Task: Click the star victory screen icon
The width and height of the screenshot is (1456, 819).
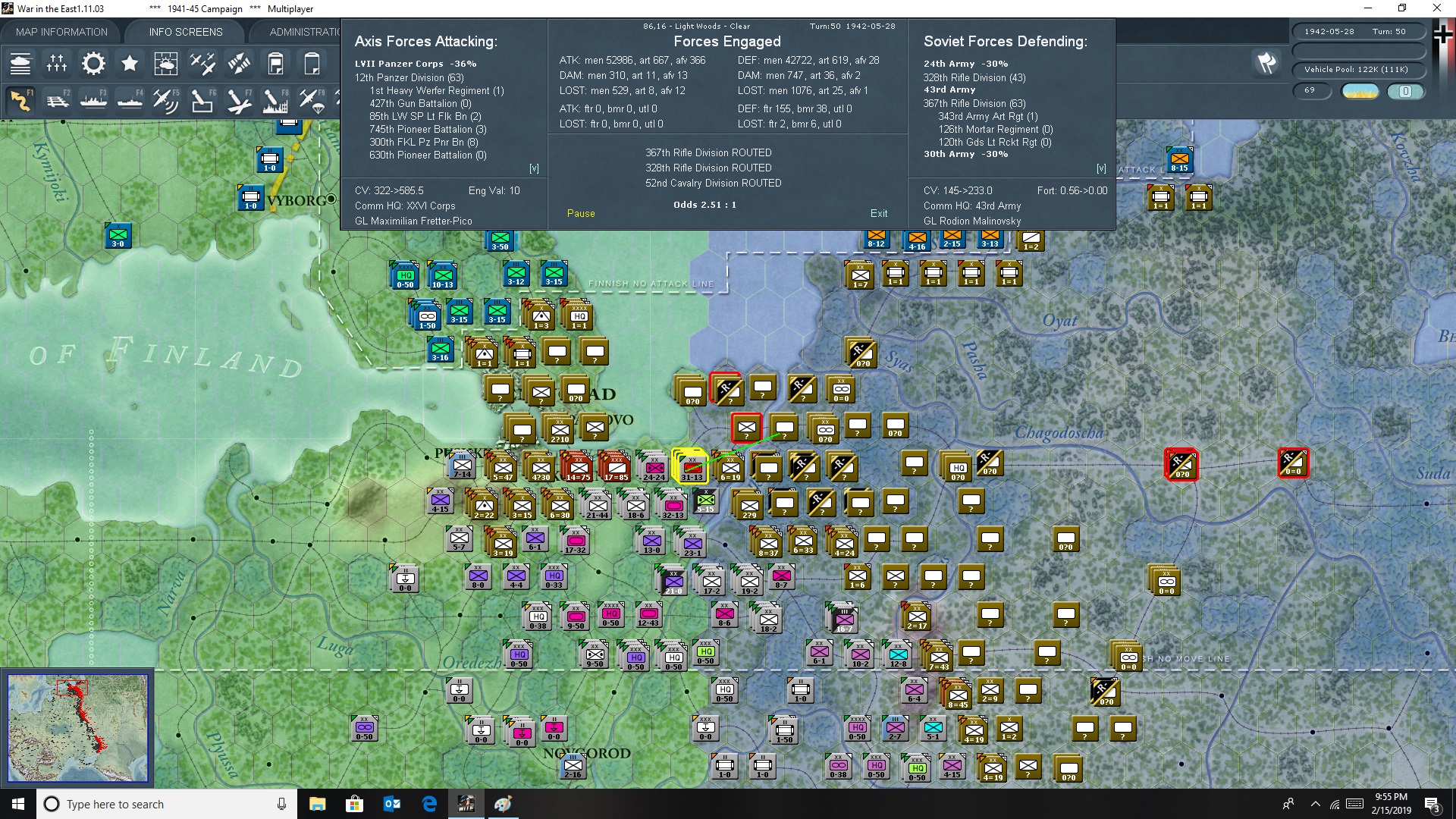Action: point(130,64)
